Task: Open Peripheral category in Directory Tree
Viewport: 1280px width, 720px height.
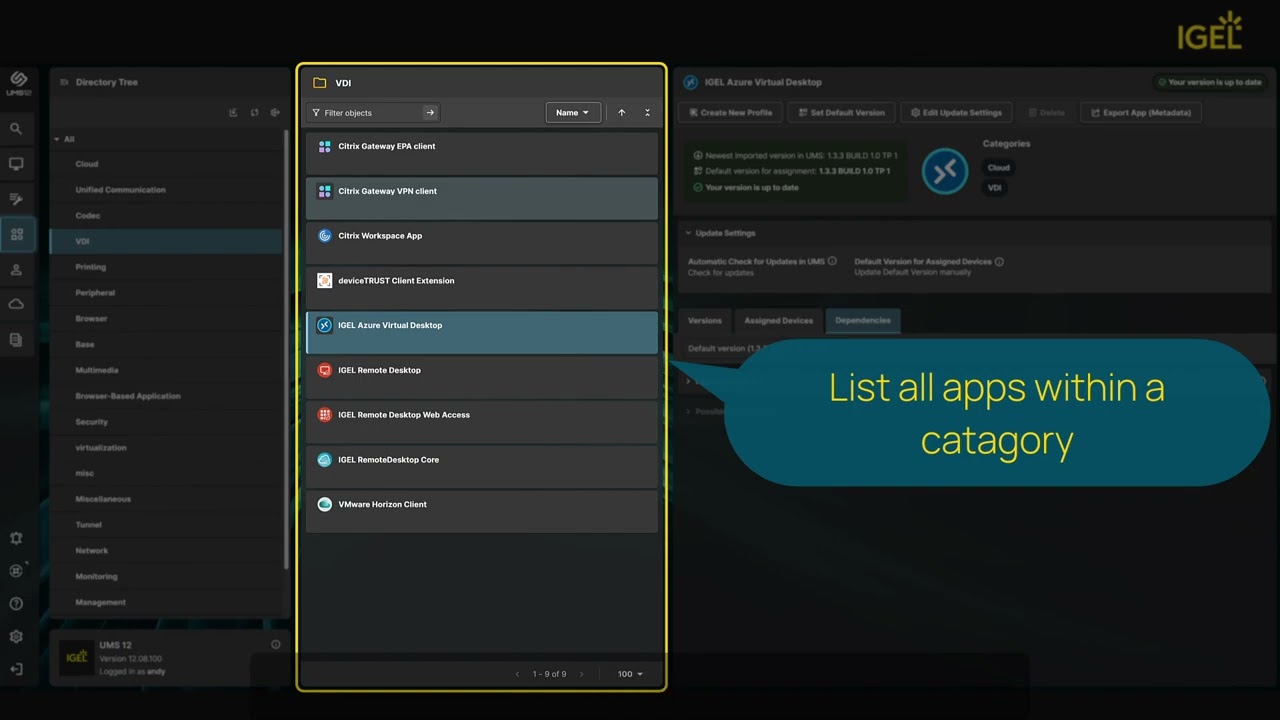Action: coord(167,293)
